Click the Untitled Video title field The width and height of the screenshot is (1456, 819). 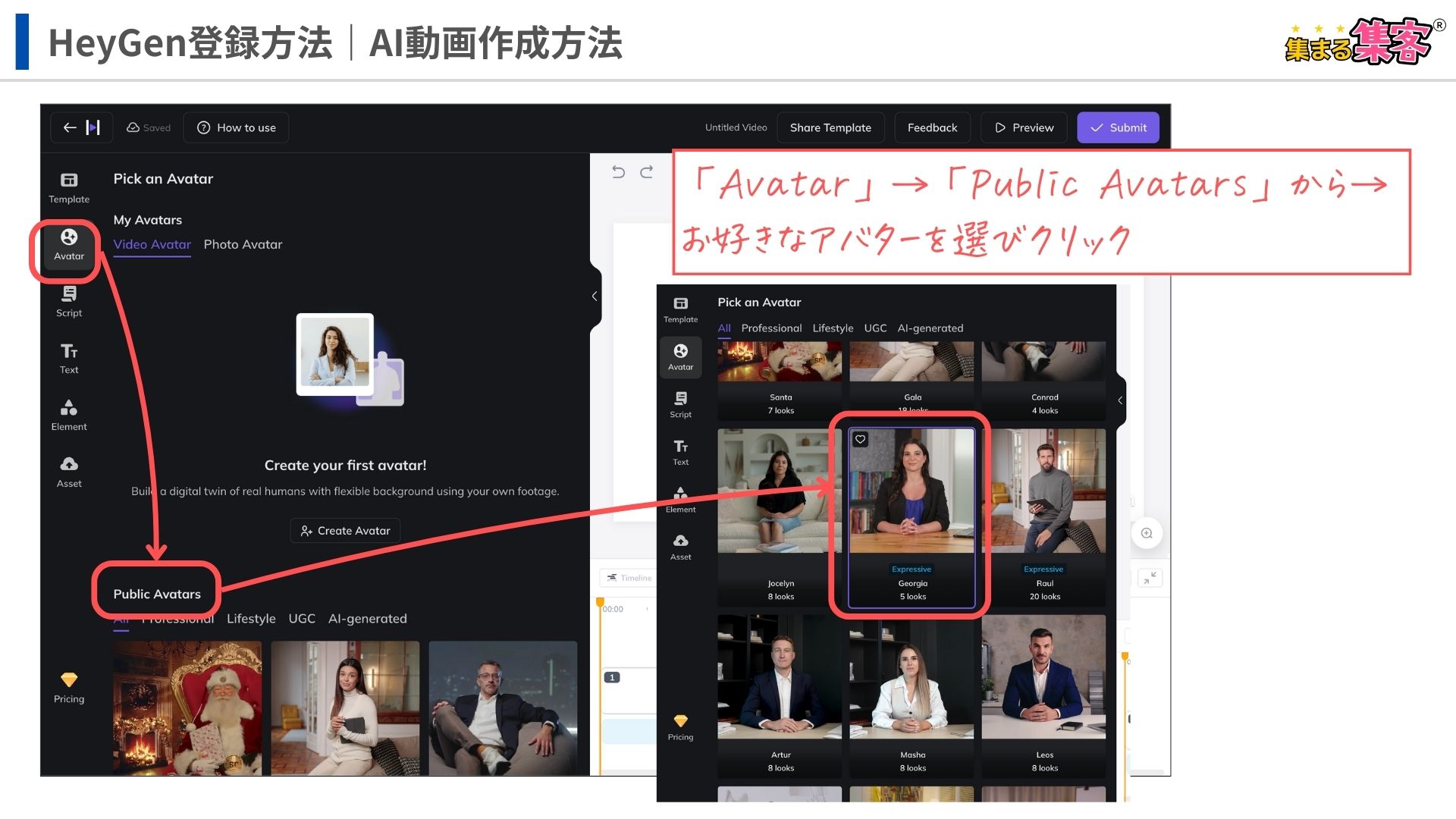point(736,127)
